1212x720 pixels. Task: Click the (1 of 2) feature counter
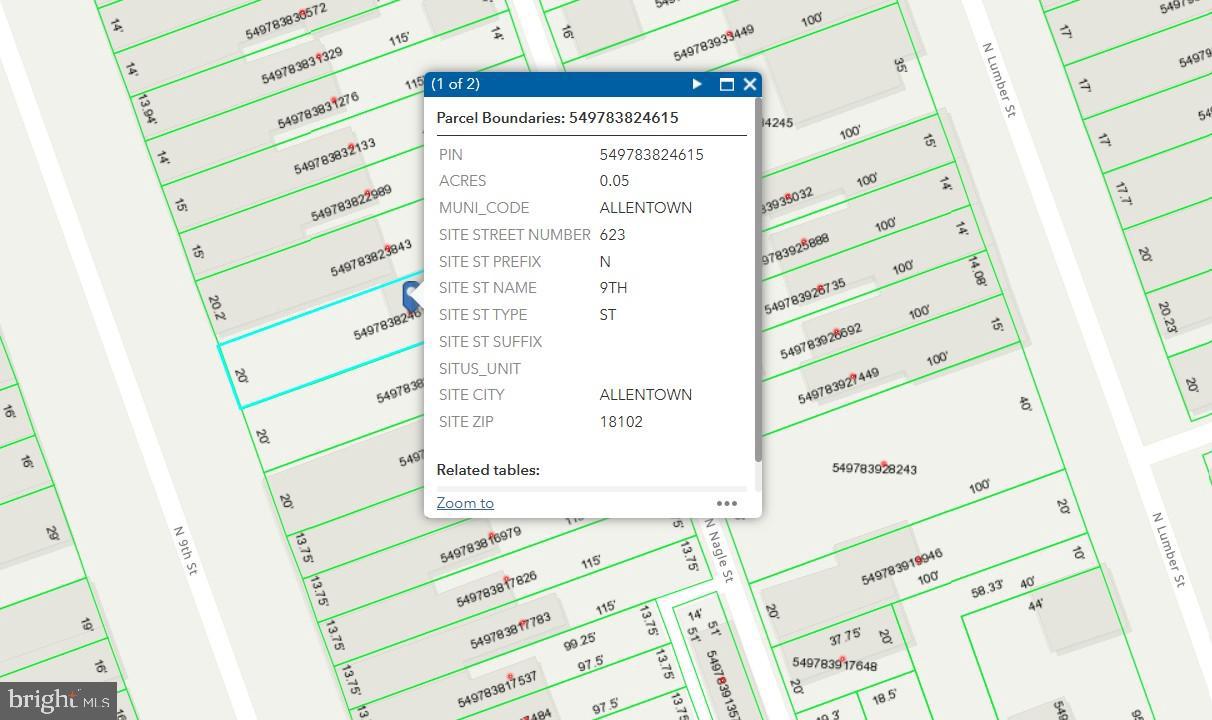tap(456, 84)
